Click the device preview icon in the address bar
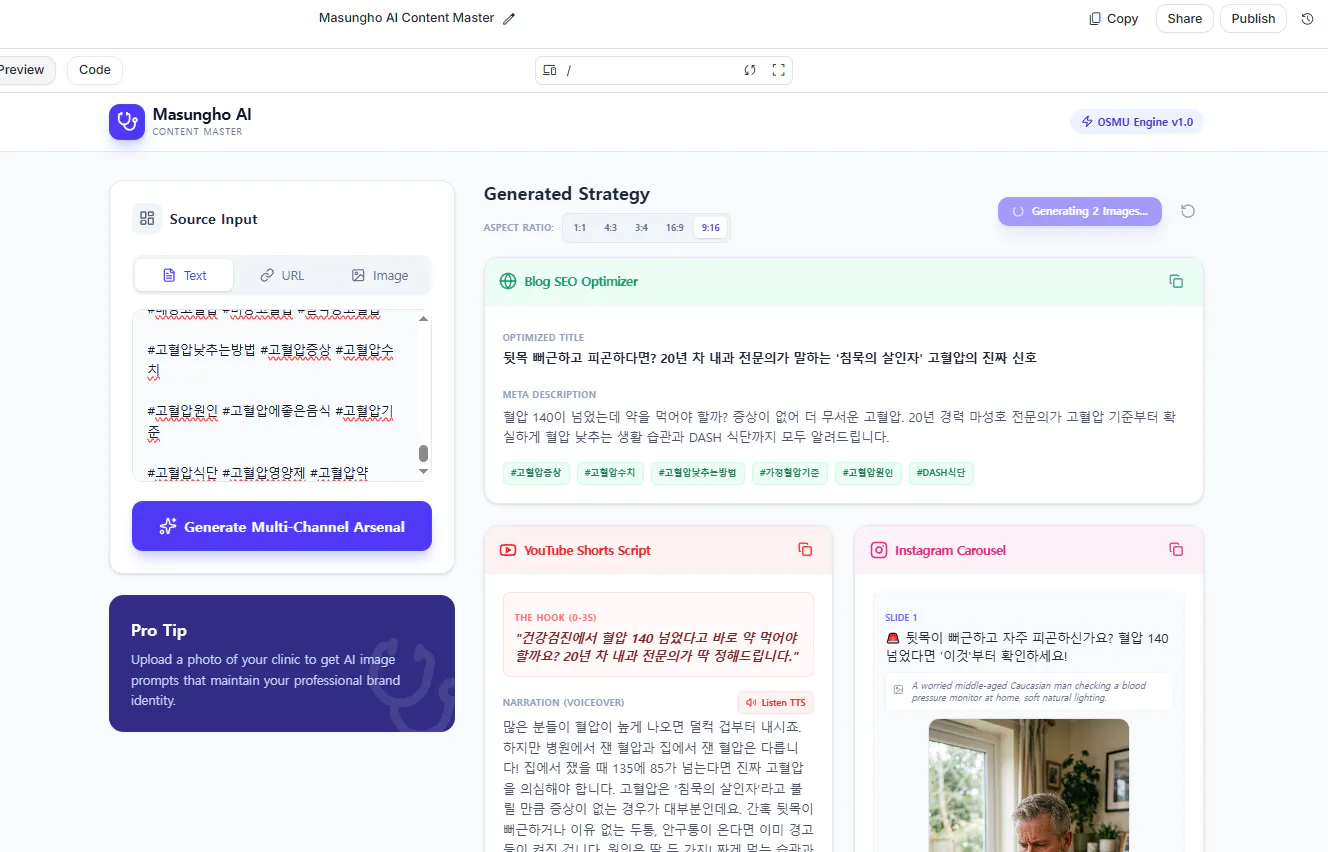Screen dimensions: 1328x852 point(549,70)
